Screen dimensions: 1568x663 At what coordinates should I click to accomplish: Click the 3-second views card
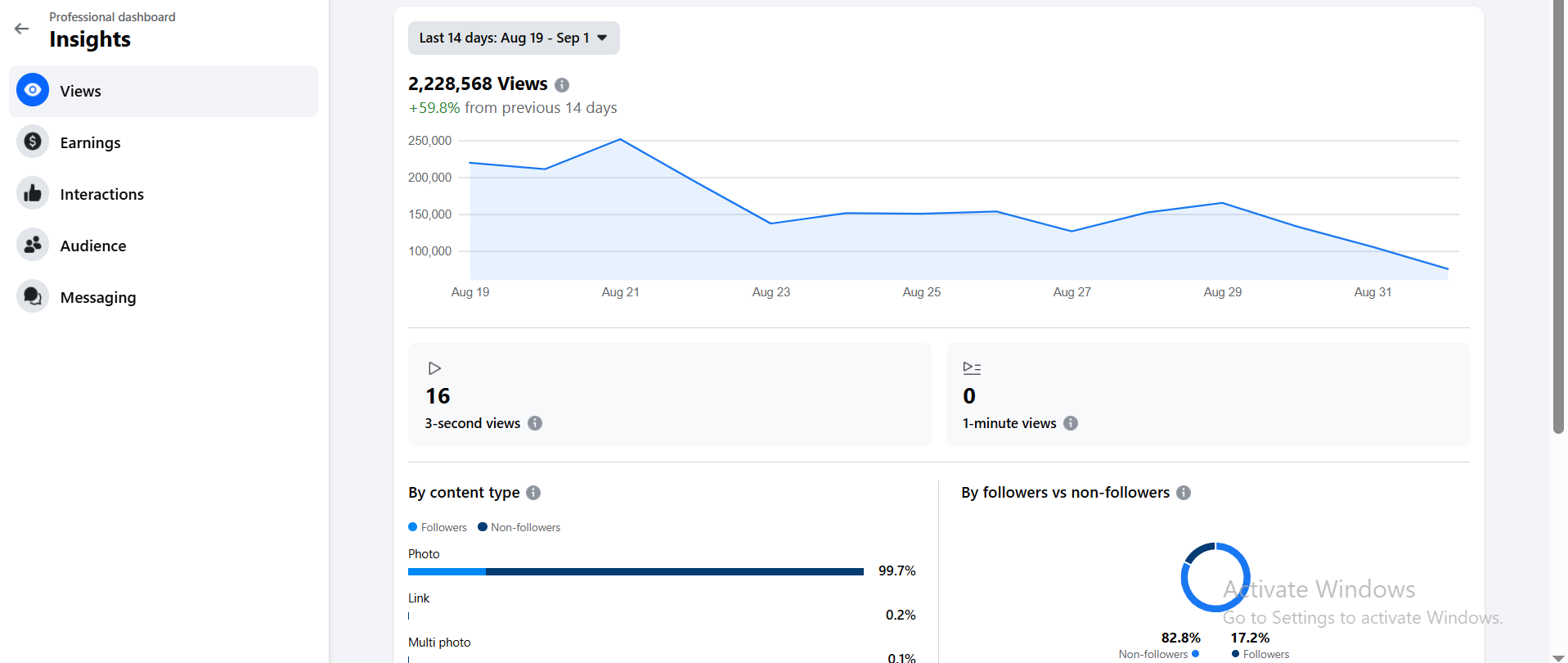coord(669,395)
